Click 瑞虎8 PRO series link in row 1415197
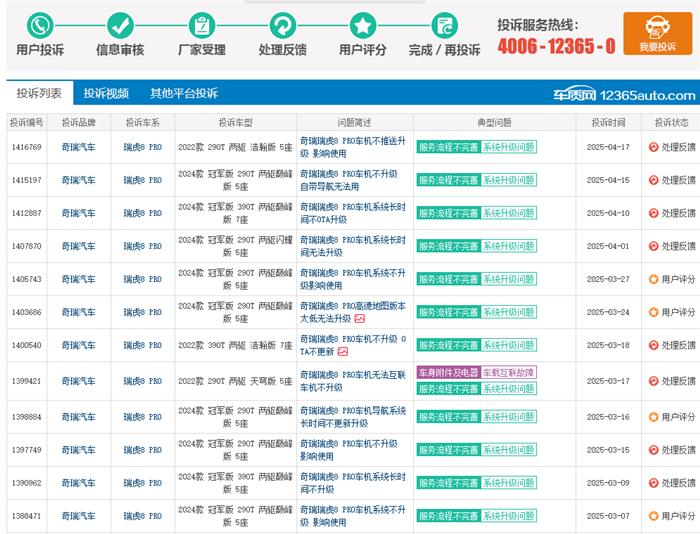 click(142, 180)
